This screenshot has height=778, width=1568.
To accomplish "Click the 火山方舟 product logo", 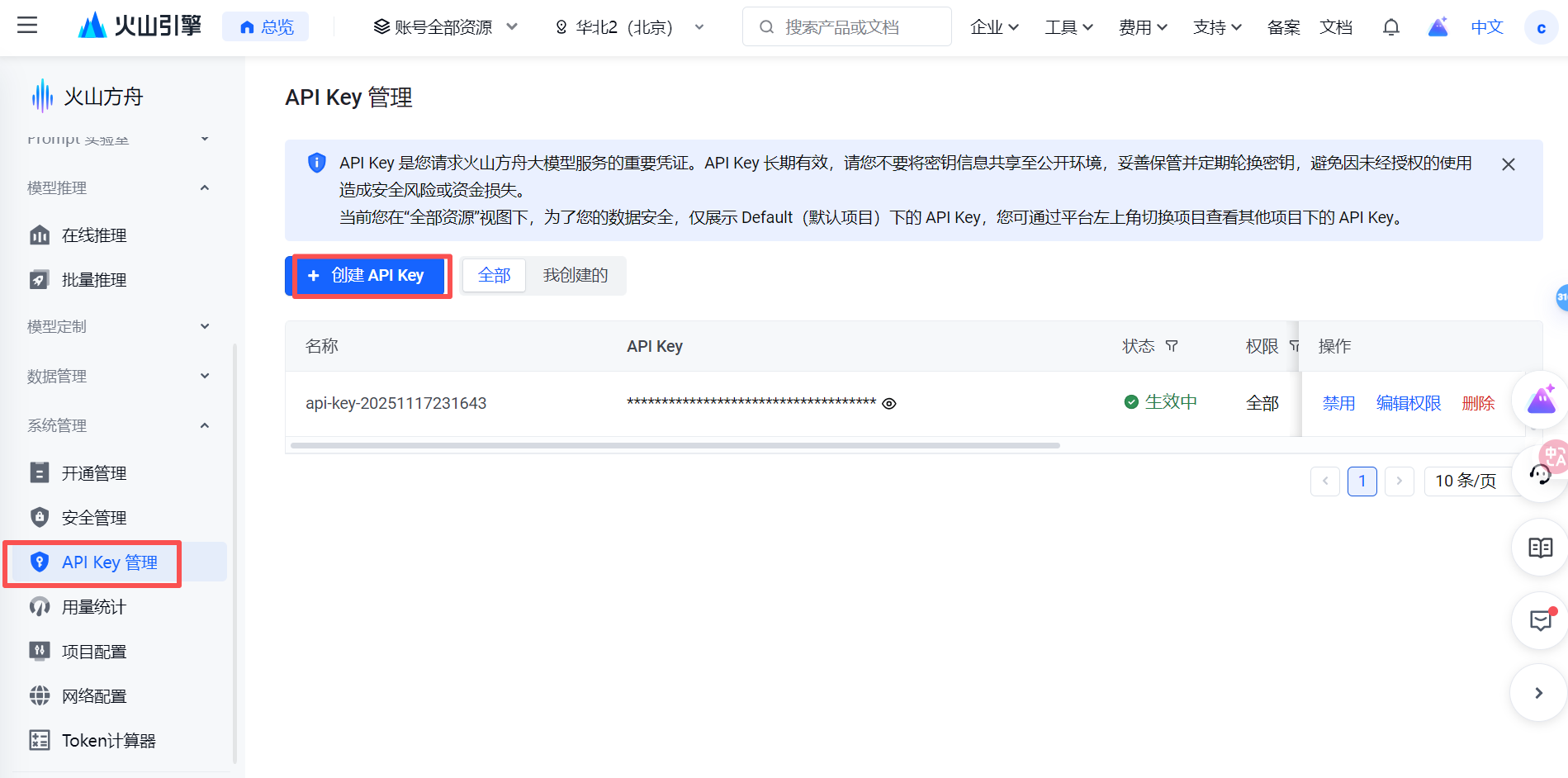I will tap(87, 97).
